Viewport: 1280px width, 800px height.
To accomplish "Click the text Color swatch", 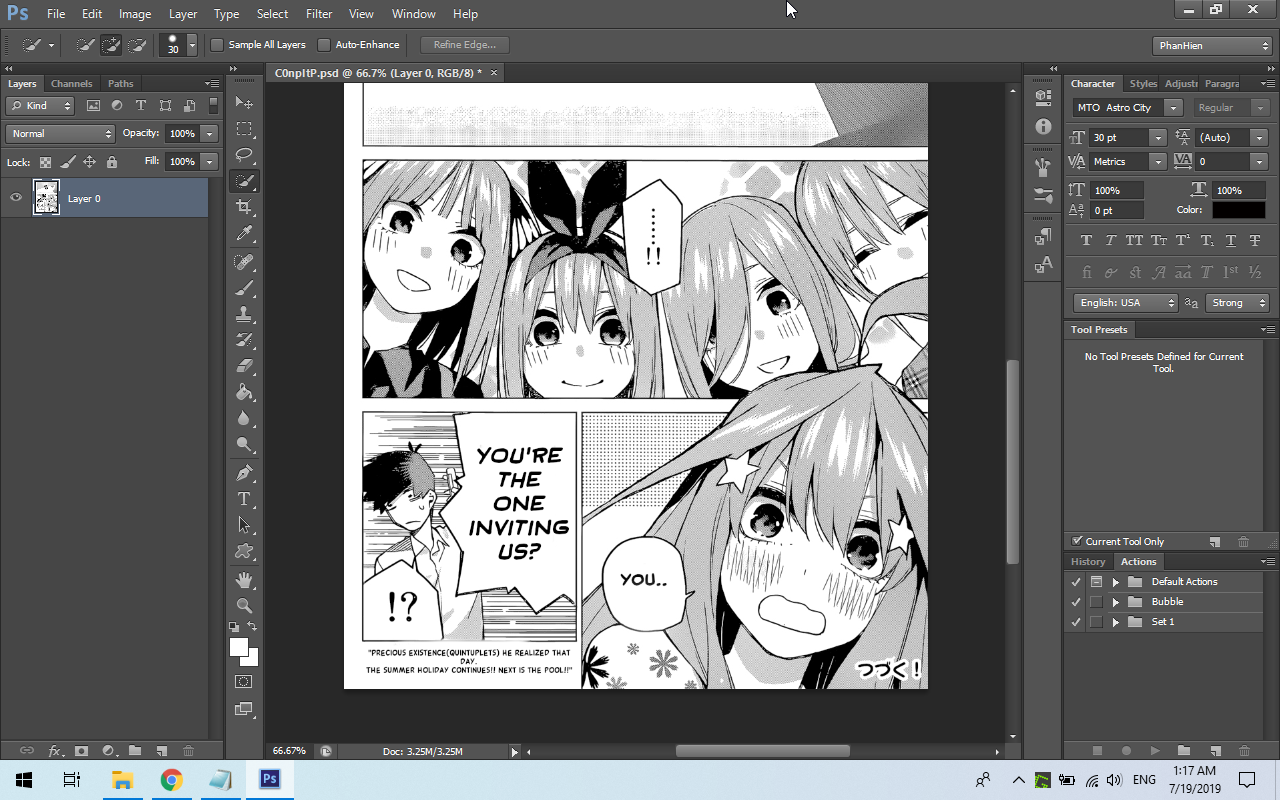I will (x=1239, y=210).
